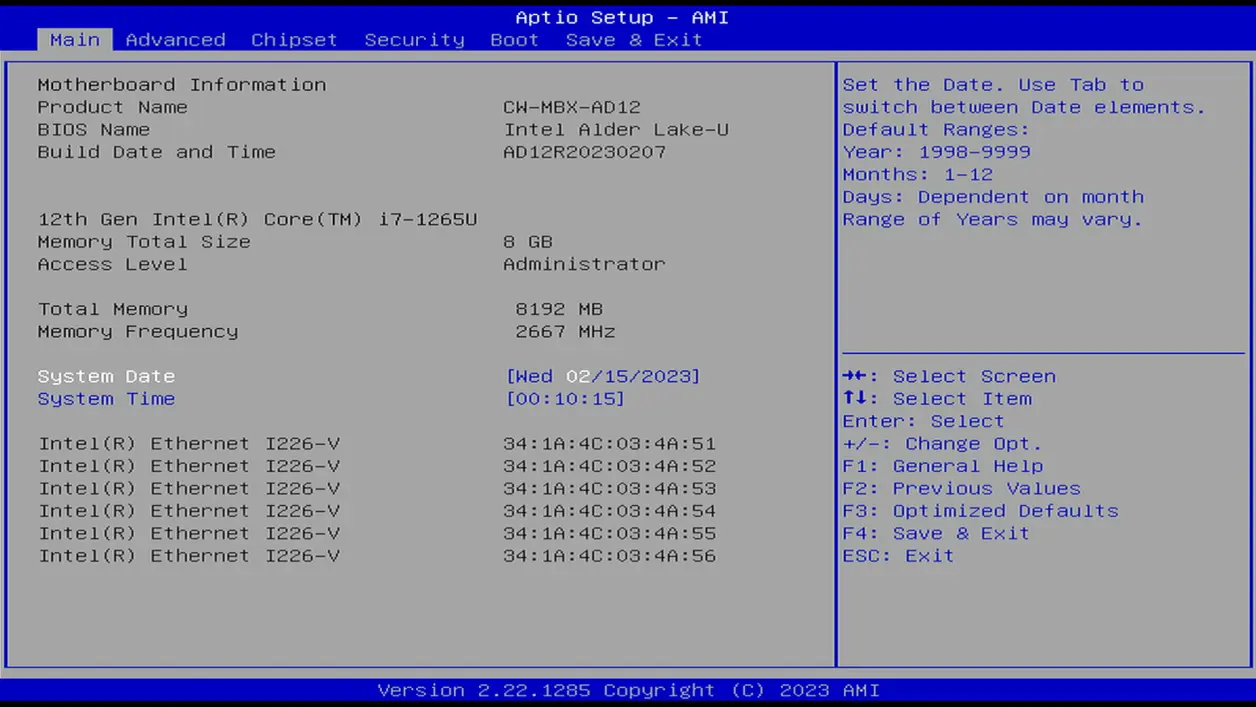Switch to the Main tab
Viewport: 1256px width, 707px height.
(x=75, y=40)
